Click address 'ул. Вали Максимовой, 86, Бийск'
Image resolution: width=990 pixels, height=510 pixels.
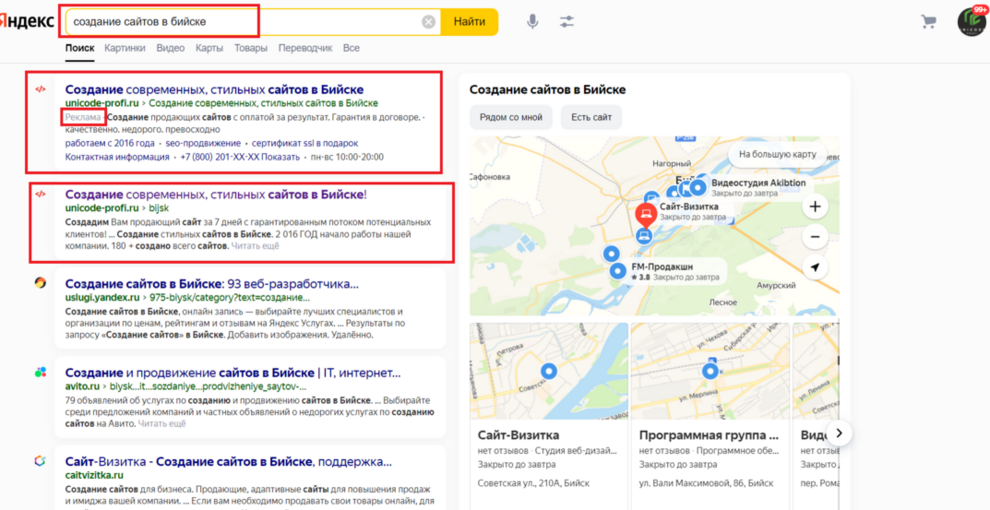pyautogui.click(x=705, y=483)
